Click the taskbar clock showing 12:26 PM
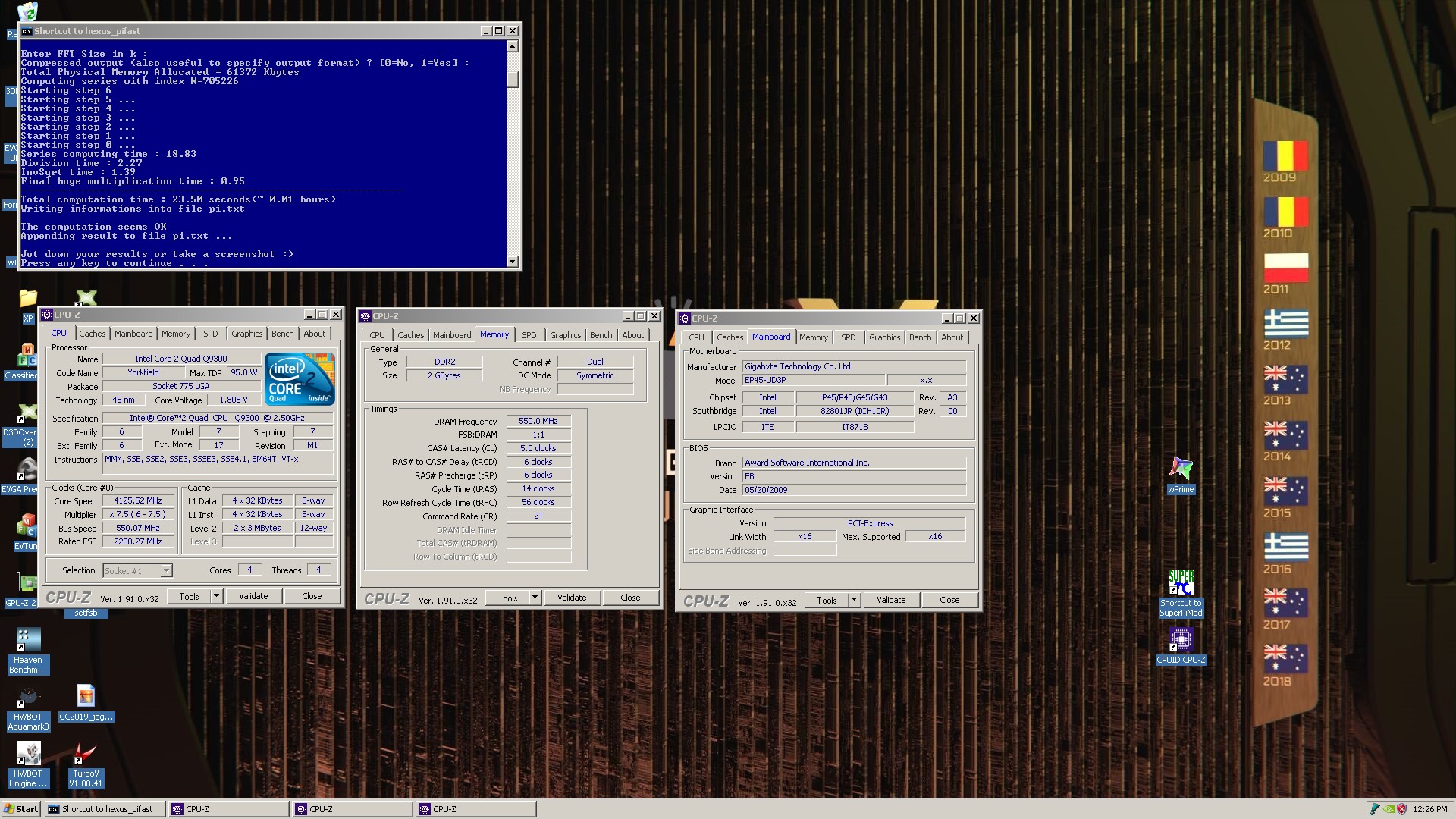The width and height of the screenshot is (1456, 819). (1429, 809)
